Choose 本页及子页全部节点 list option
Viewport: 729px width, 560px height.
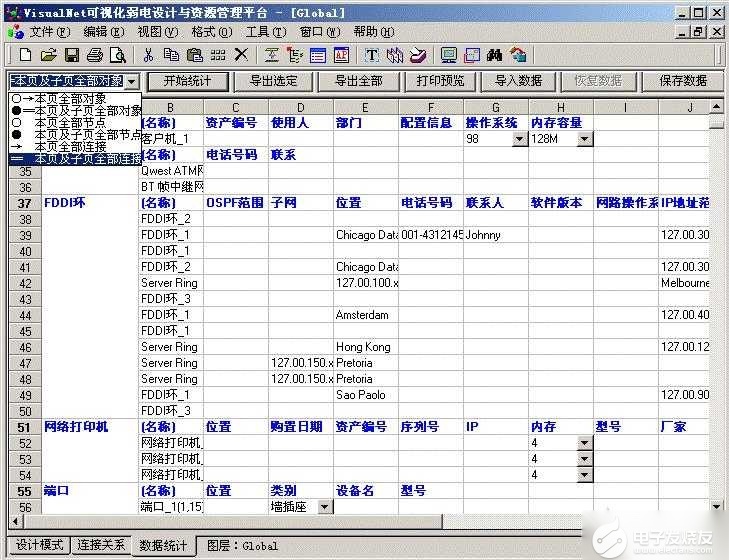click(75, 135)
